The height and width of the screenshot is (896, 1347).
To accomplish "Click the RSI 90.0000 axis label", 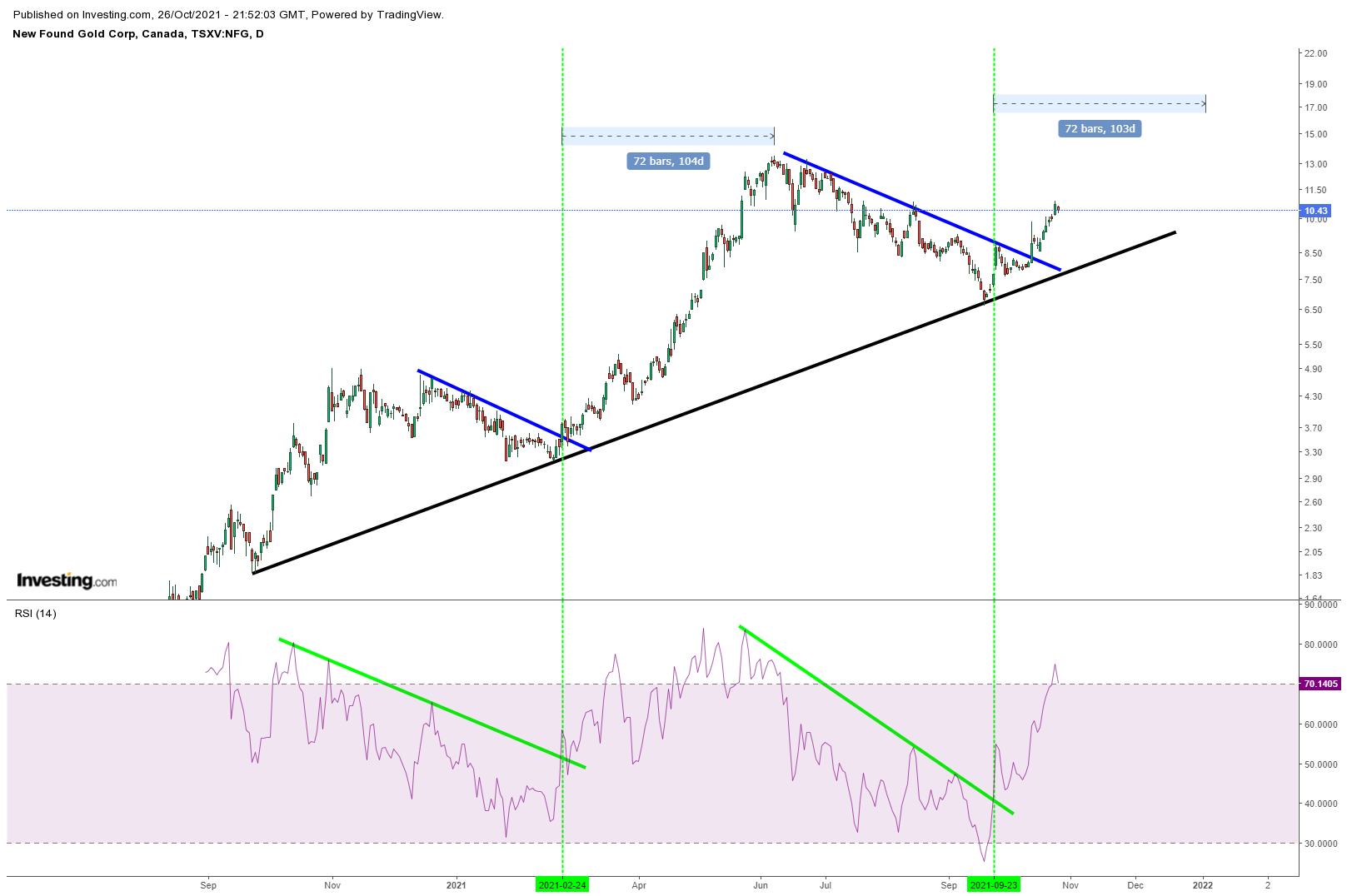I will click(x=1321, y=605).
